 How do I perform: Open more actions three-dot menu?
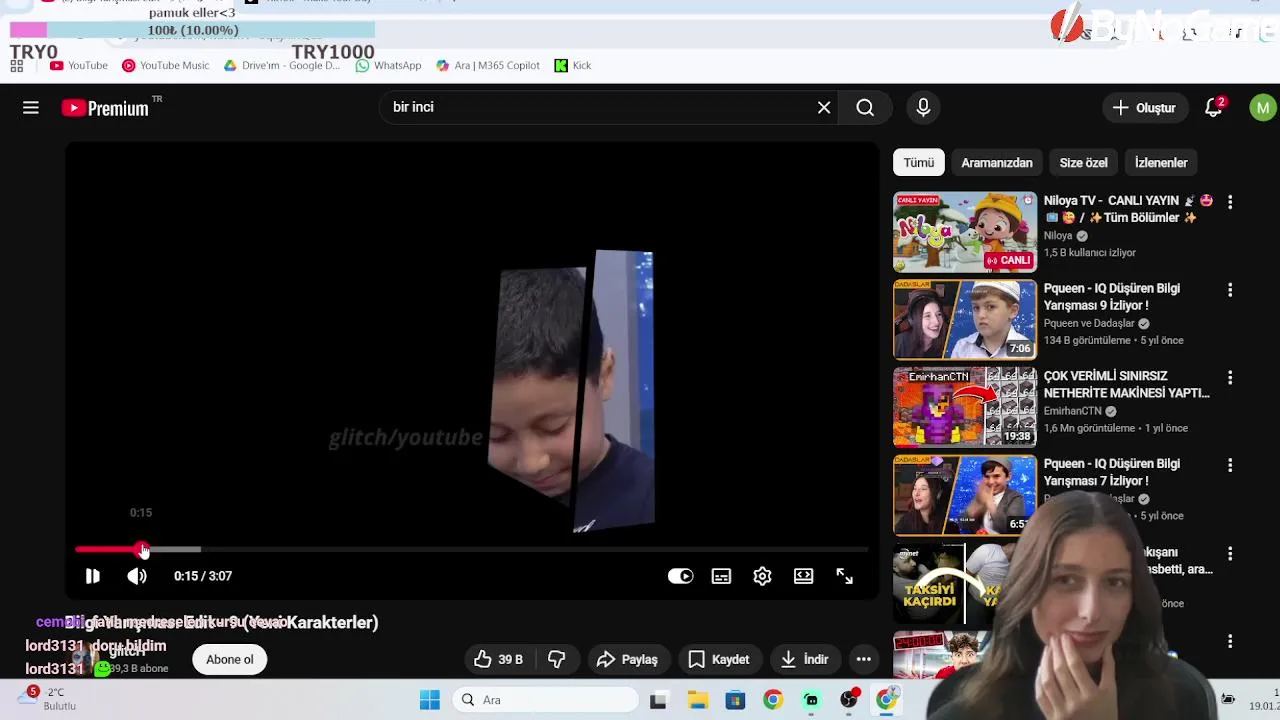pyautogui.click(x=863, y=659)
